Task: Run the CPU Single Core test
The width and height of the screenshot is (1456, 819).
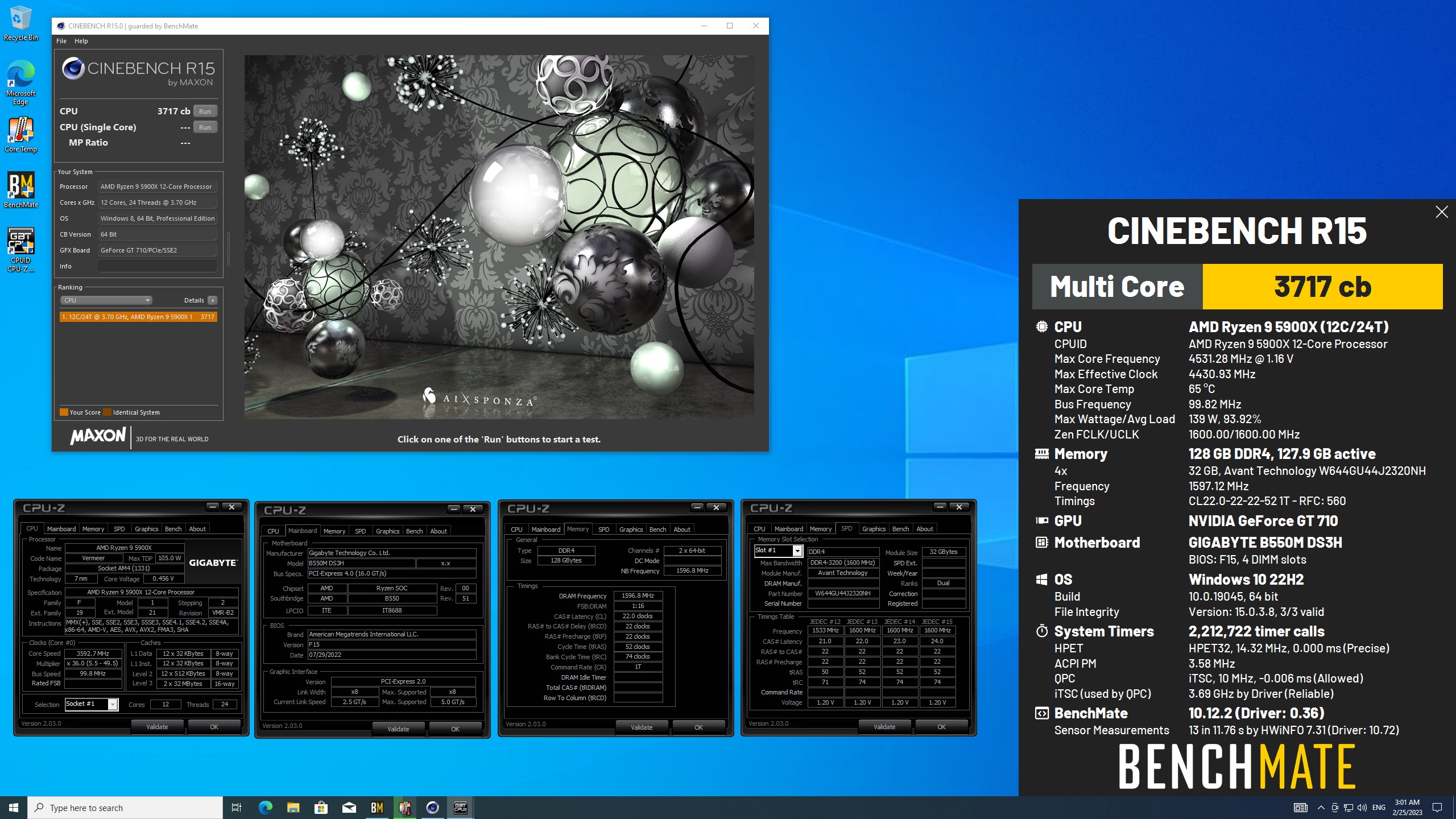Action: [x=205, y=127]
